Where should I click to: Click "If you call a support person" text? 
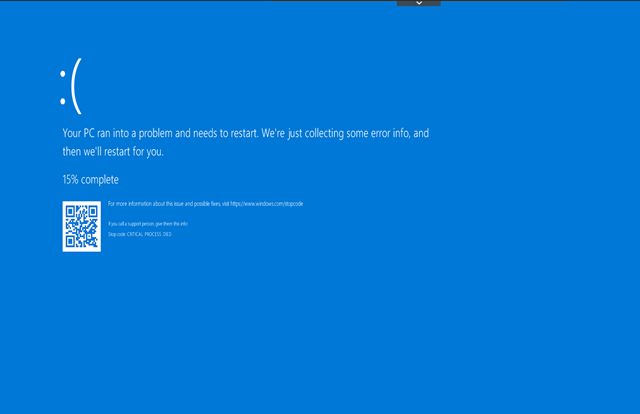147,223
